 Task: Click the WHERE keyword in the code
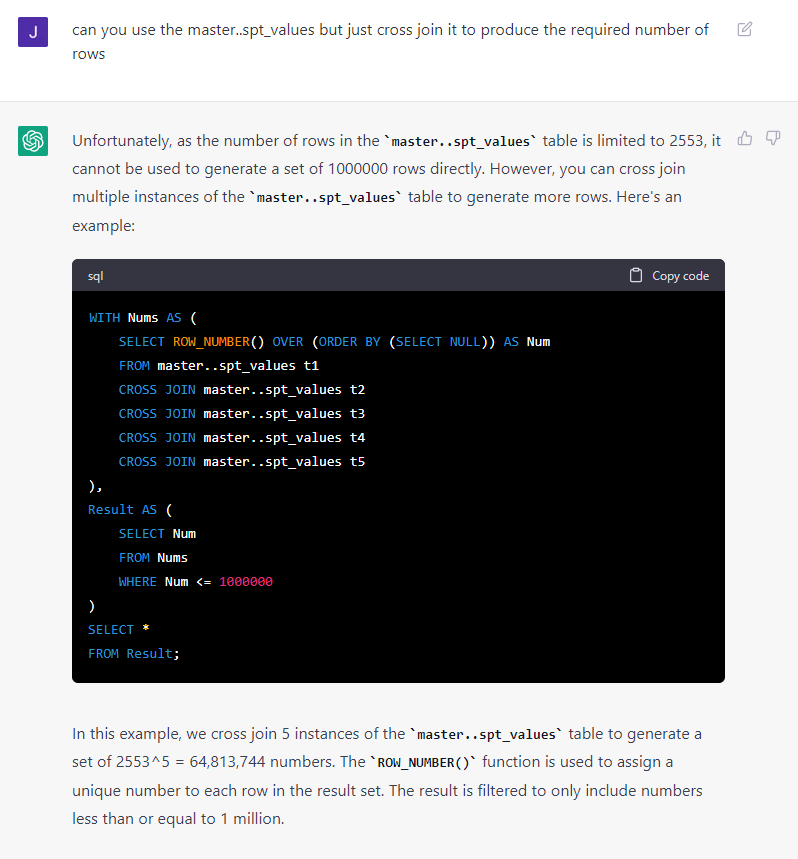[x=138, y=582]
